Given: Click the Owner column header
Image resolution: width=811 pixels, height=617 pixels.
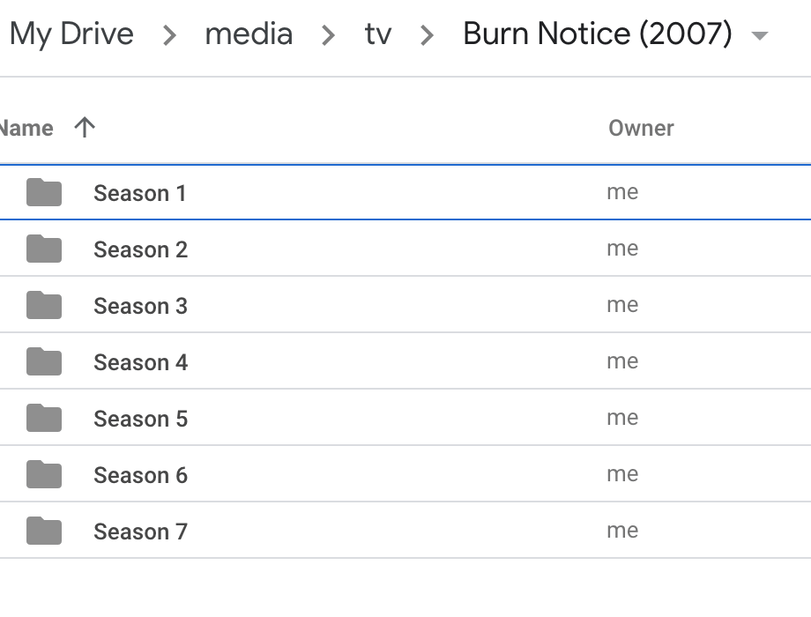Looking at the screenshot, I should pyautogui.click(x=641, y=128).
